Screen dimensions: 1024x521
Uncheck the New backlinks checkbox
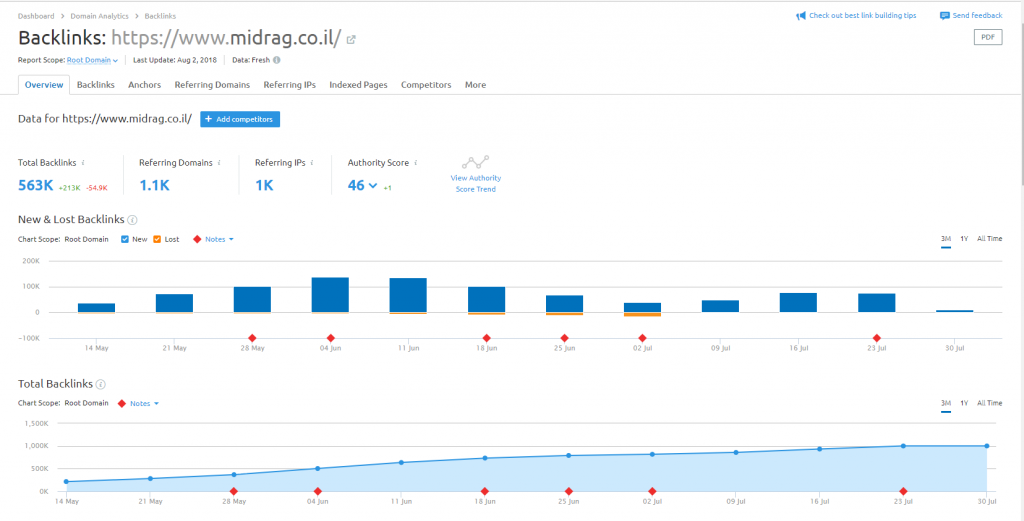coord(125,240)
